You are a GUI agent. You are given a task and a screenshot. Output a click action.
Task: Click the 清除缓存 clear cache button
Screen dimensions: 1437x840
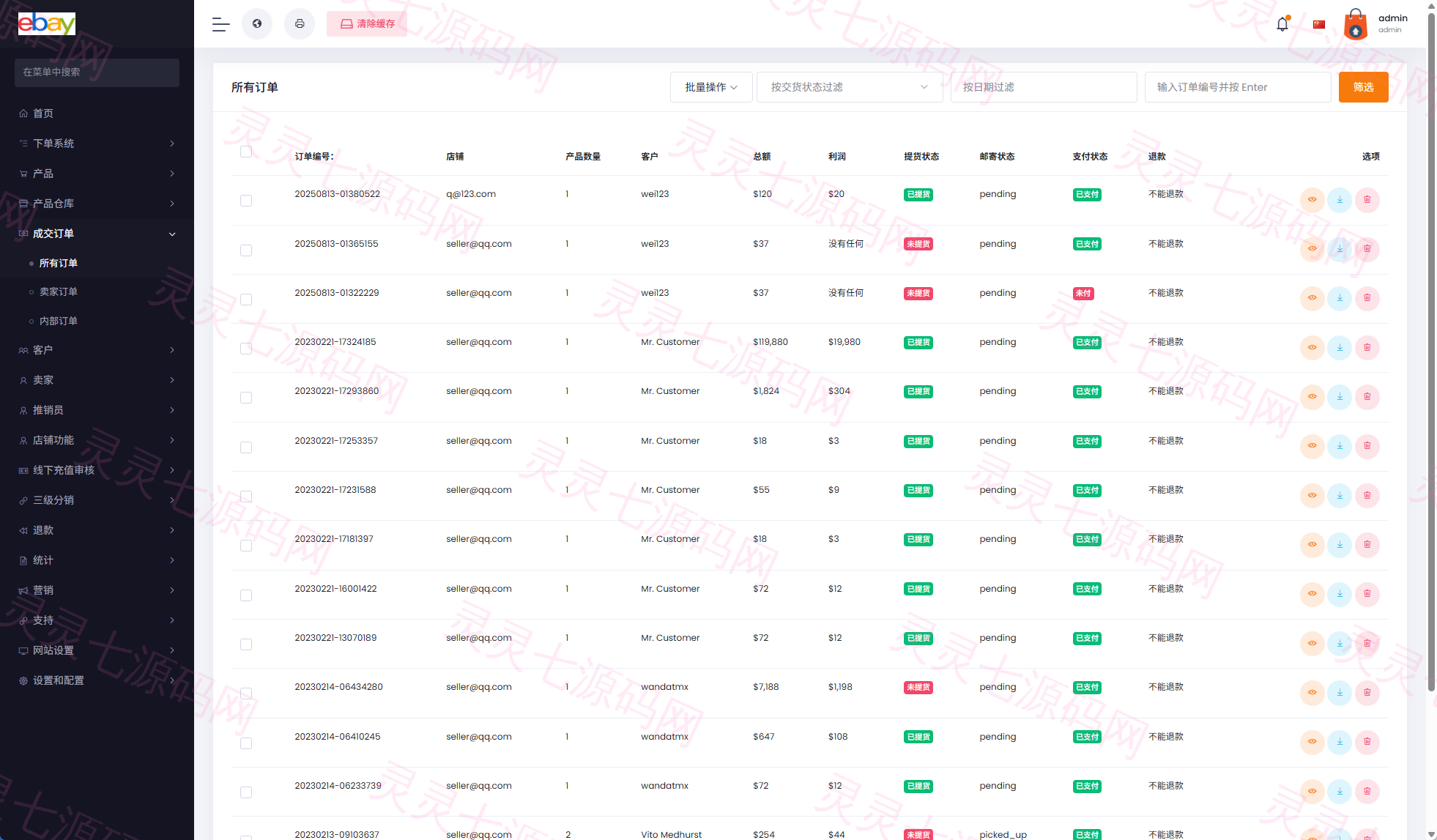367,24
